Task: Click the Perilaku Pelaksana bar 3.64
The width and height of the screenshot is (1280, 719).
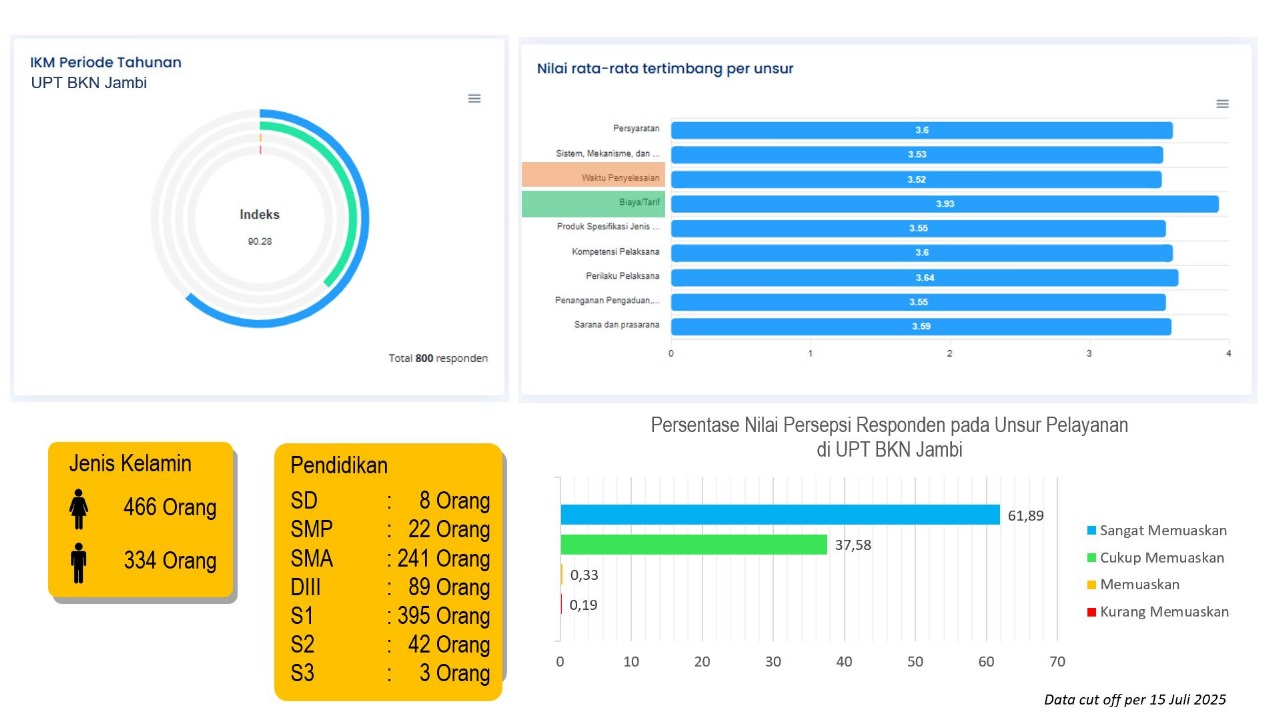Action: tap(924, 277)
